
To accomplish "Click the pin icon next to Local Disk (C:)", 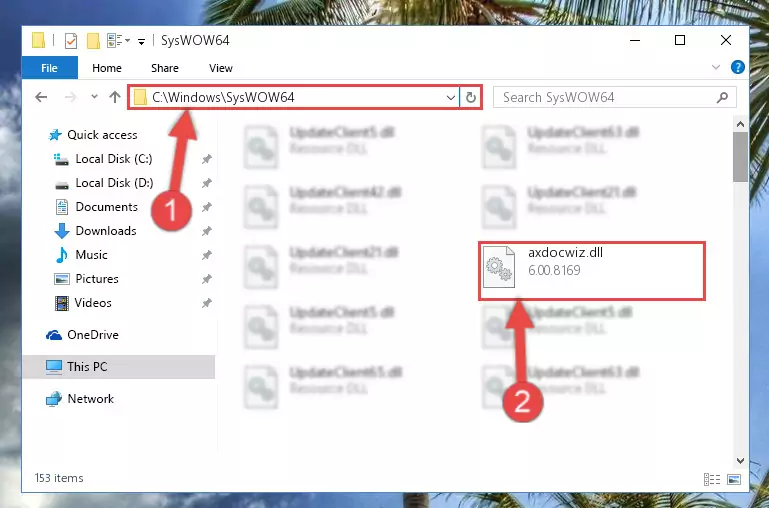I will coord(206,159).
